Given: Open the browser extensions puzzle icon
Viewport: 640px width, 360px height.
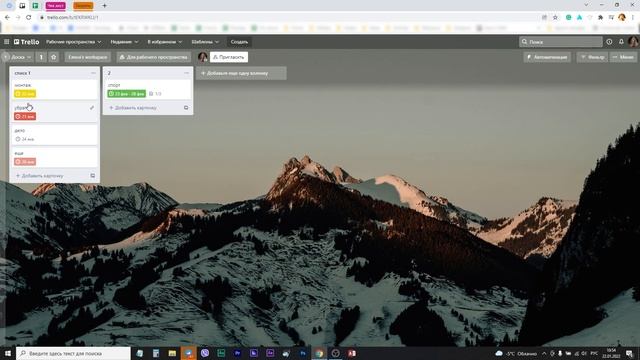Looking at the screenshot, I should click(600, 18).
